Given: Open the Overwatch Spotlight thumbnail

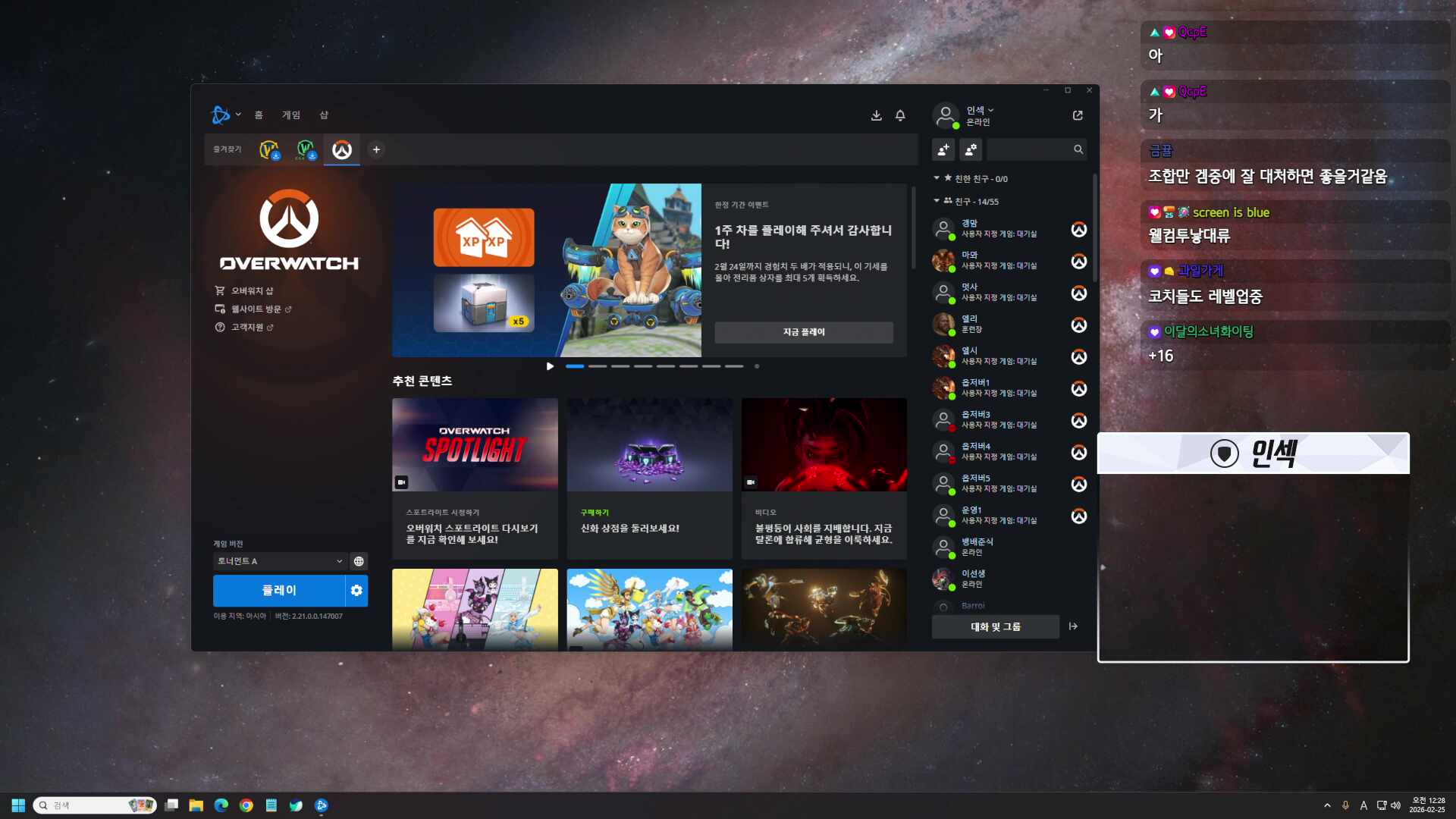Looking at the screenshot, I should [x=475, y=444].
